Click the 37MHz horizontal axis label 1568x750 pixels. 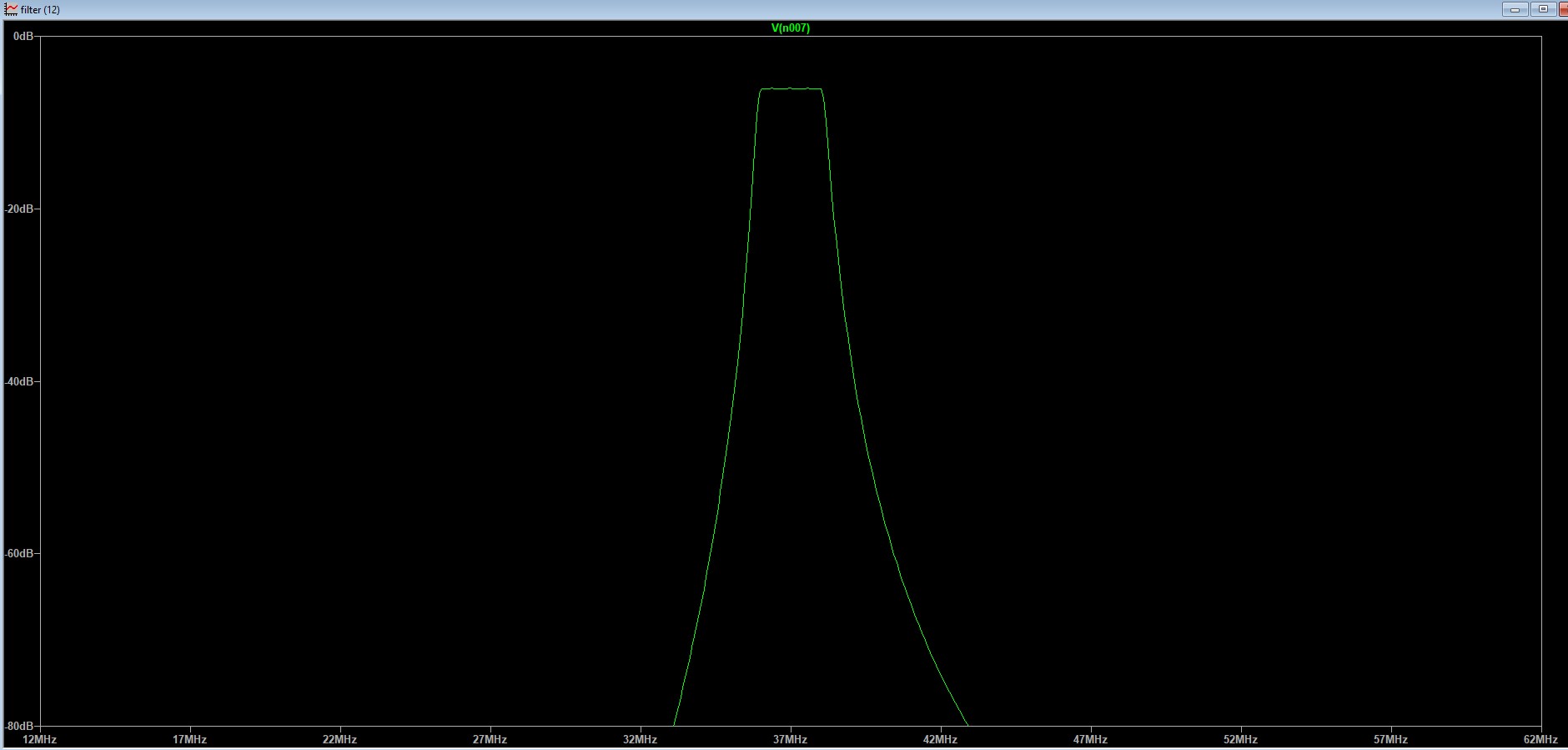(790, 739)
